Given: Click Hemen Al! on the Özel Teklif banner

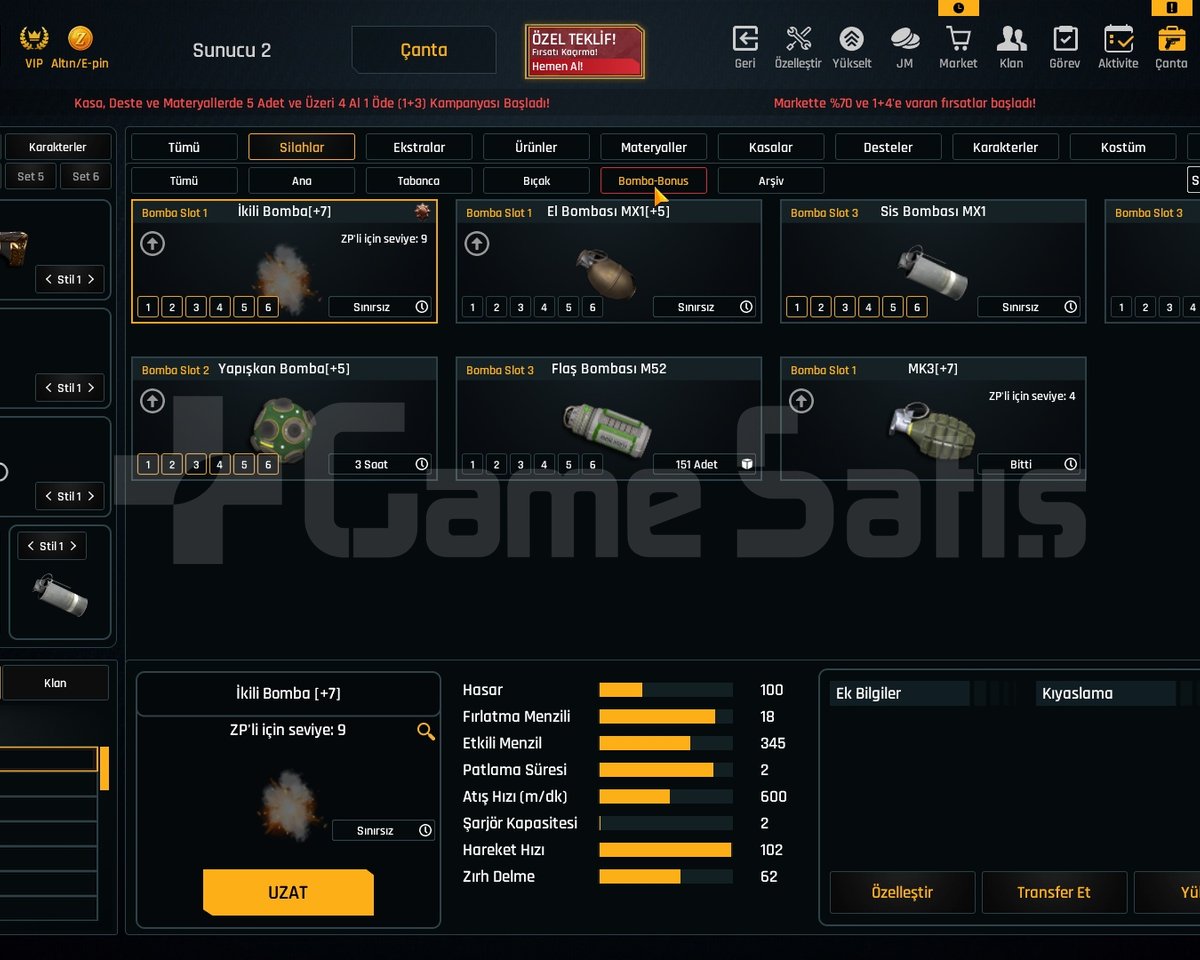Looking at the screenshot, I should tap(558, 66).
